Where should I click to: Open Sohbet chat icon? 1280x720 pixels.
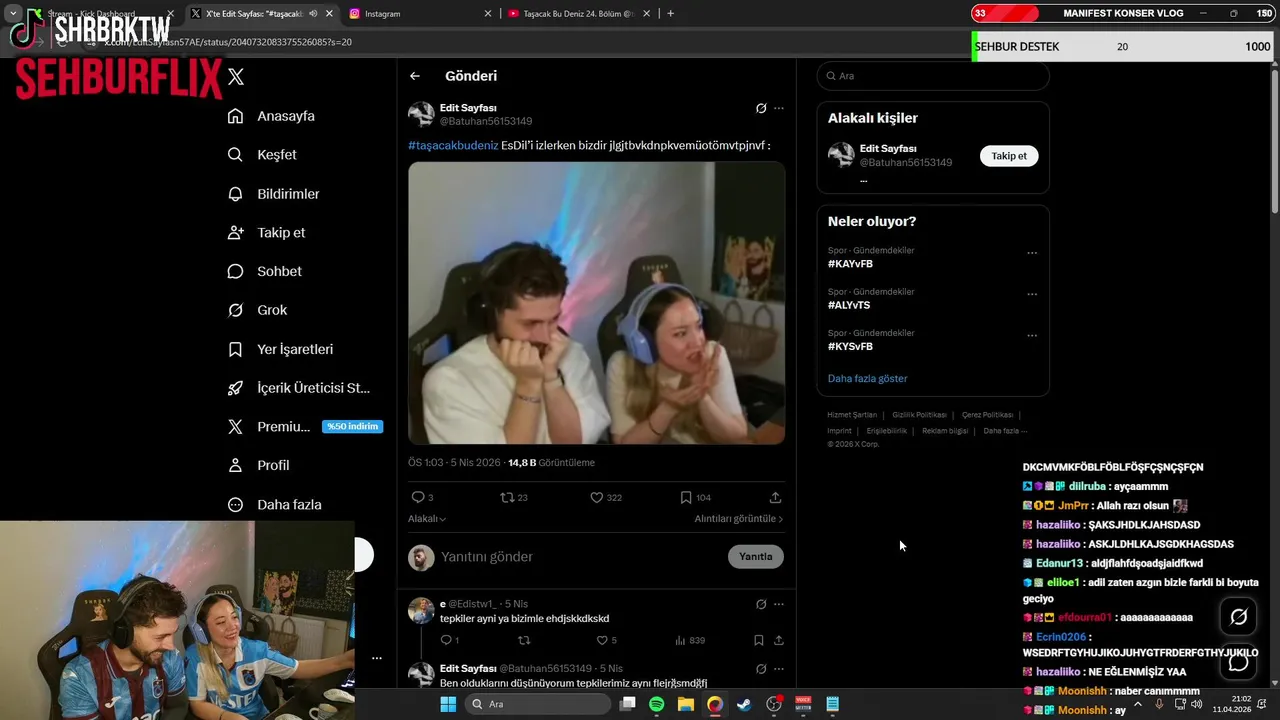coord(235,271)
